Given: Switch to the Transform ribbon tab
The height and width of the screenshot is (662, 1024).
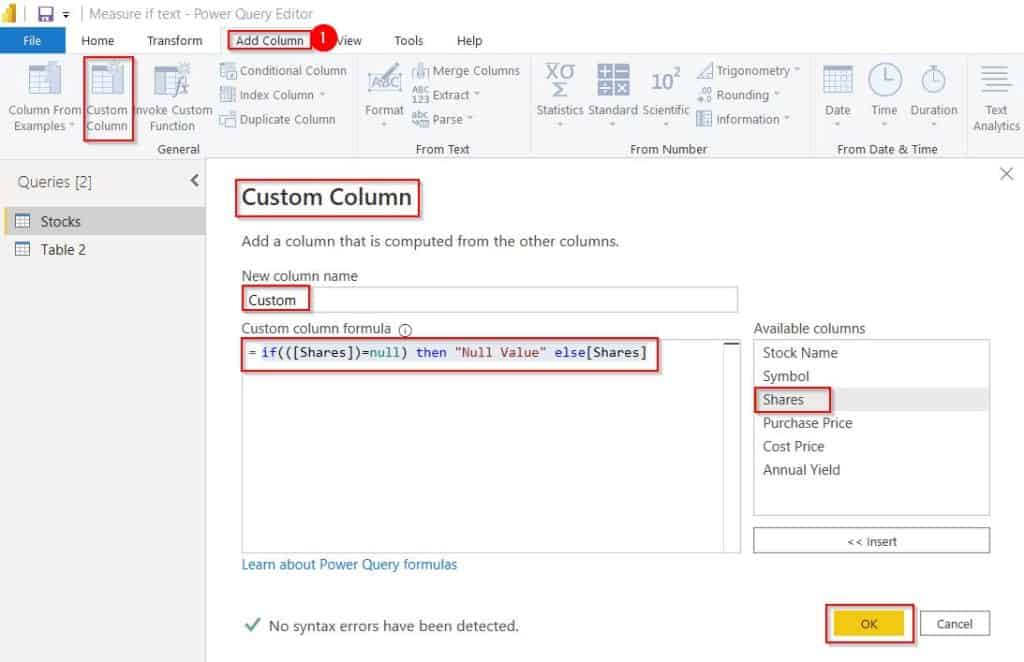Looking at the screenshot, I should click(174, 40).
